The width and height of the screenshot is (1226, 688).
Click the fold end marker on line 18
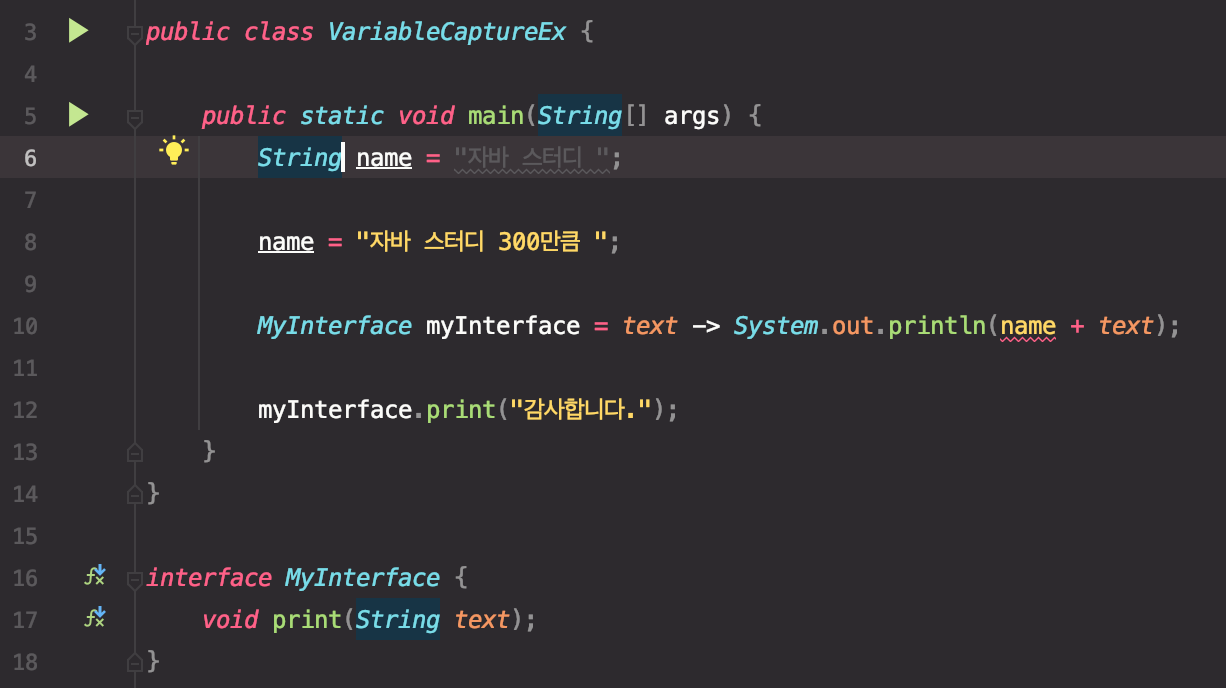point(134,662)
